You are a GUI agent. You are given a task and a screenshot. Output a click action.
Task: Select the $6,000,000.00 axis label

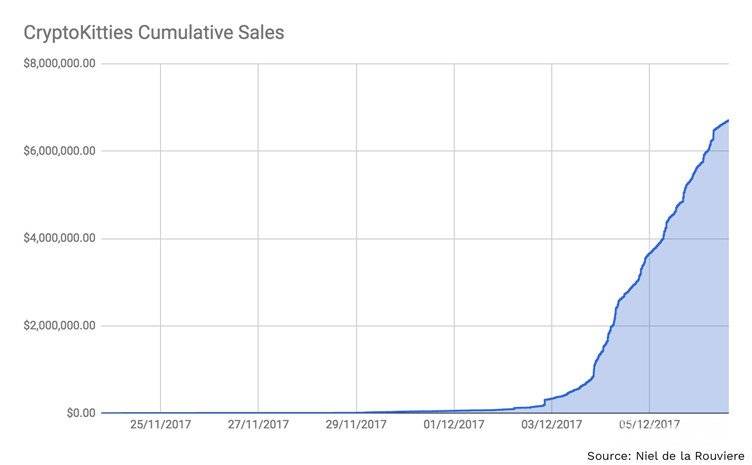click(59, 151)
